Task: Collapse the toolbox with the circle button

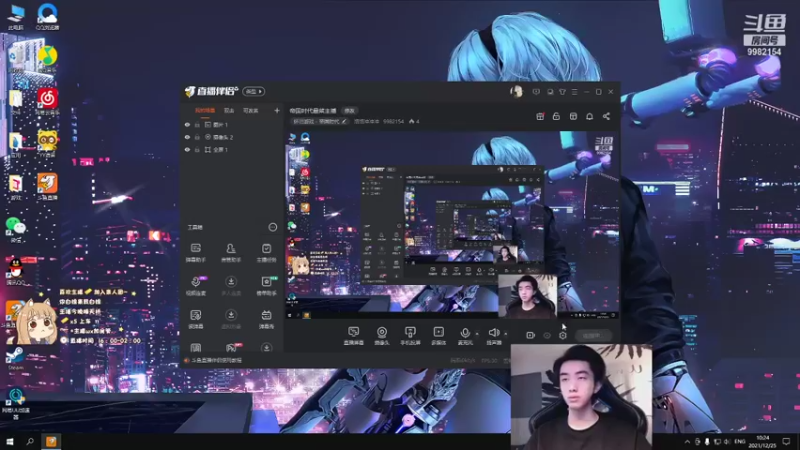Action: tap(272, 227)
